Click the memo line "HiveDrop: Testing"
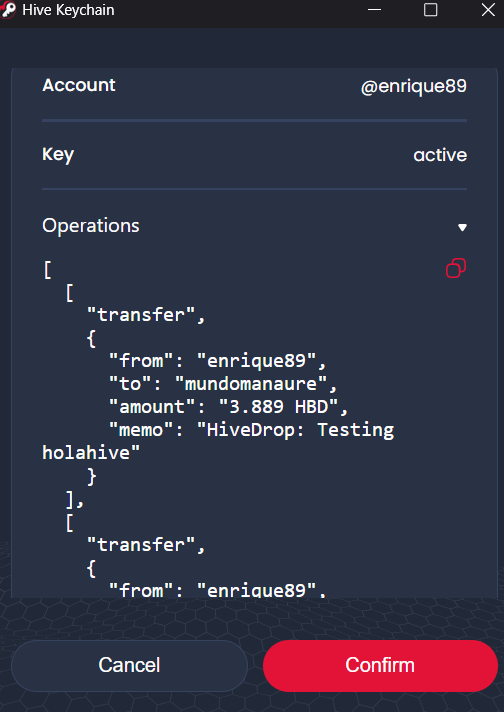Viewport: 504px width, 712px height. tap(295, 430)
